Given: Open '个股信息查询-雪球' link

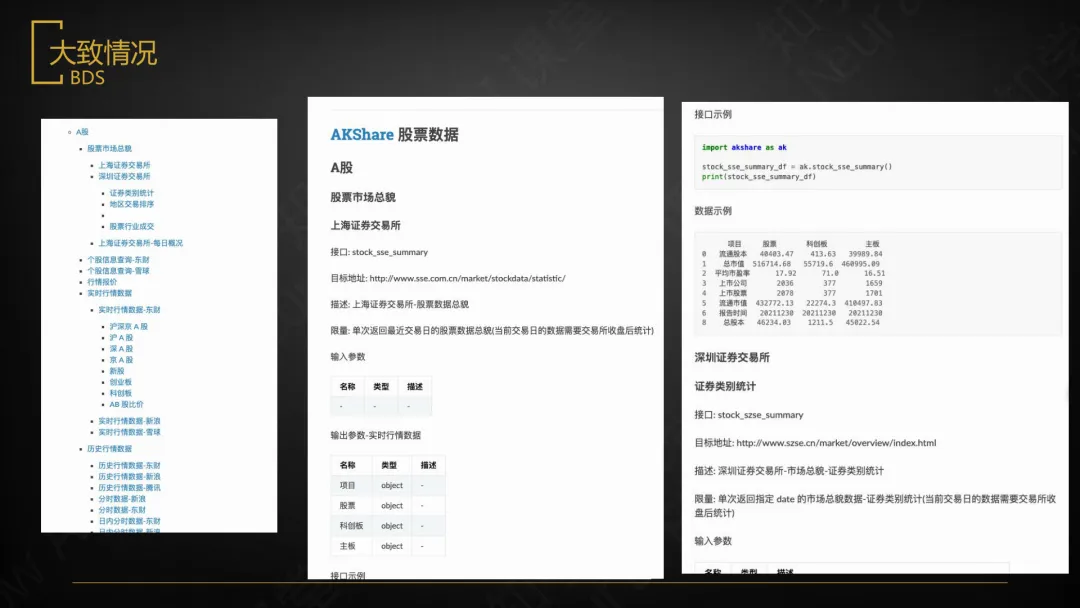Looking at the screenshot, I should point(118,271).
